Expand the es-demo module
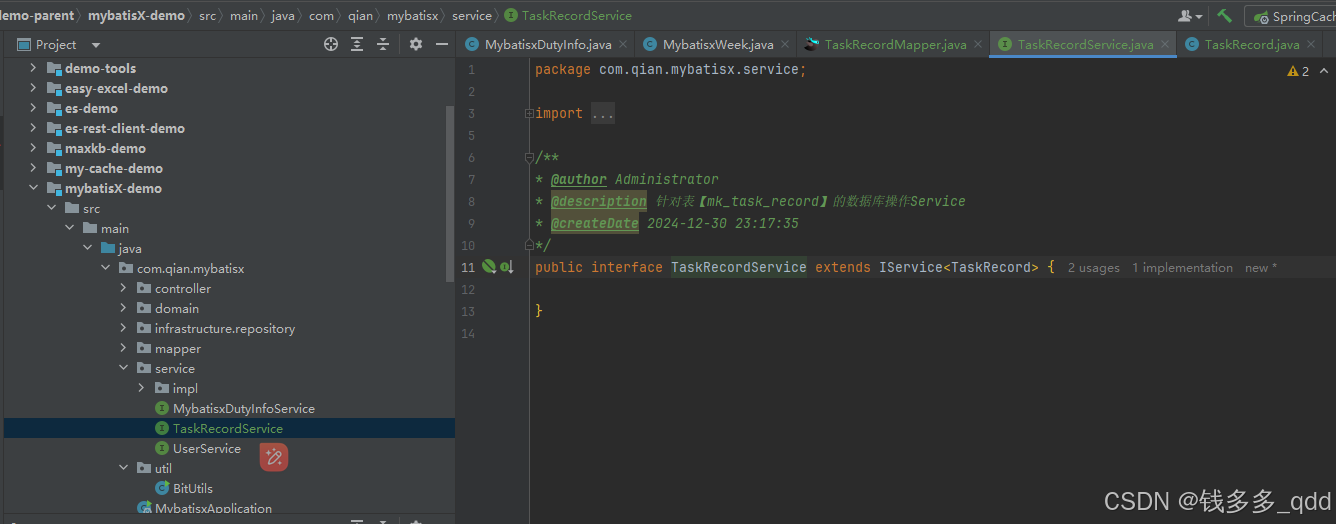Viewport: 1336px width, 524px height. tap(33, 108)
